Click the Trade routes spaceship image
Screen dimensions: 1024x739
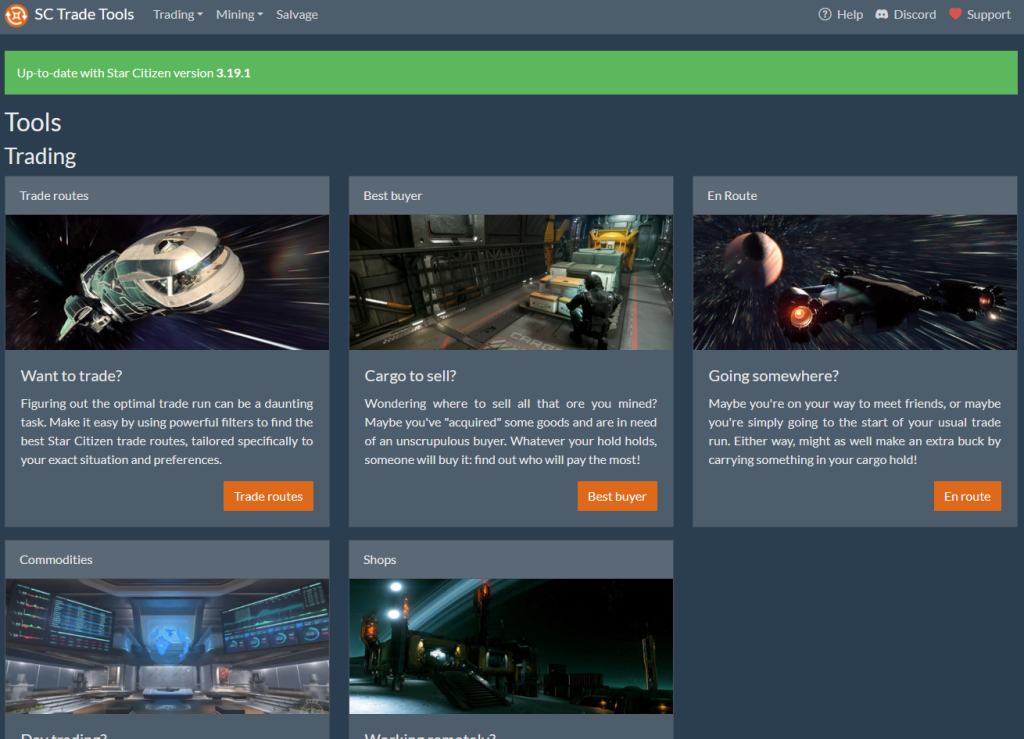click(x=167, y=282)
